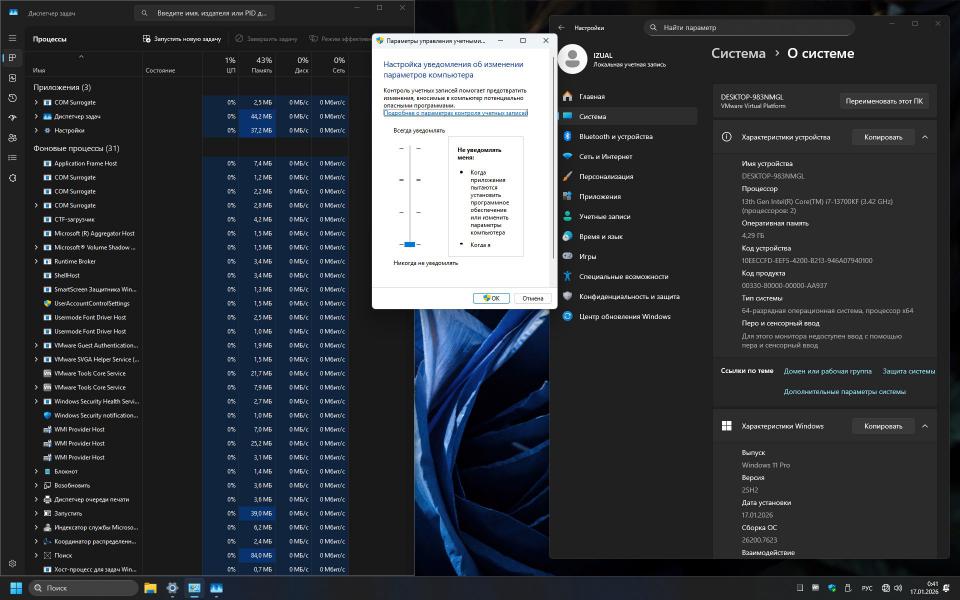This screenshot has width=960, height=600.
Task: Open Performance page in Task Manager sidebar
Action: click(x=12, y=77)
